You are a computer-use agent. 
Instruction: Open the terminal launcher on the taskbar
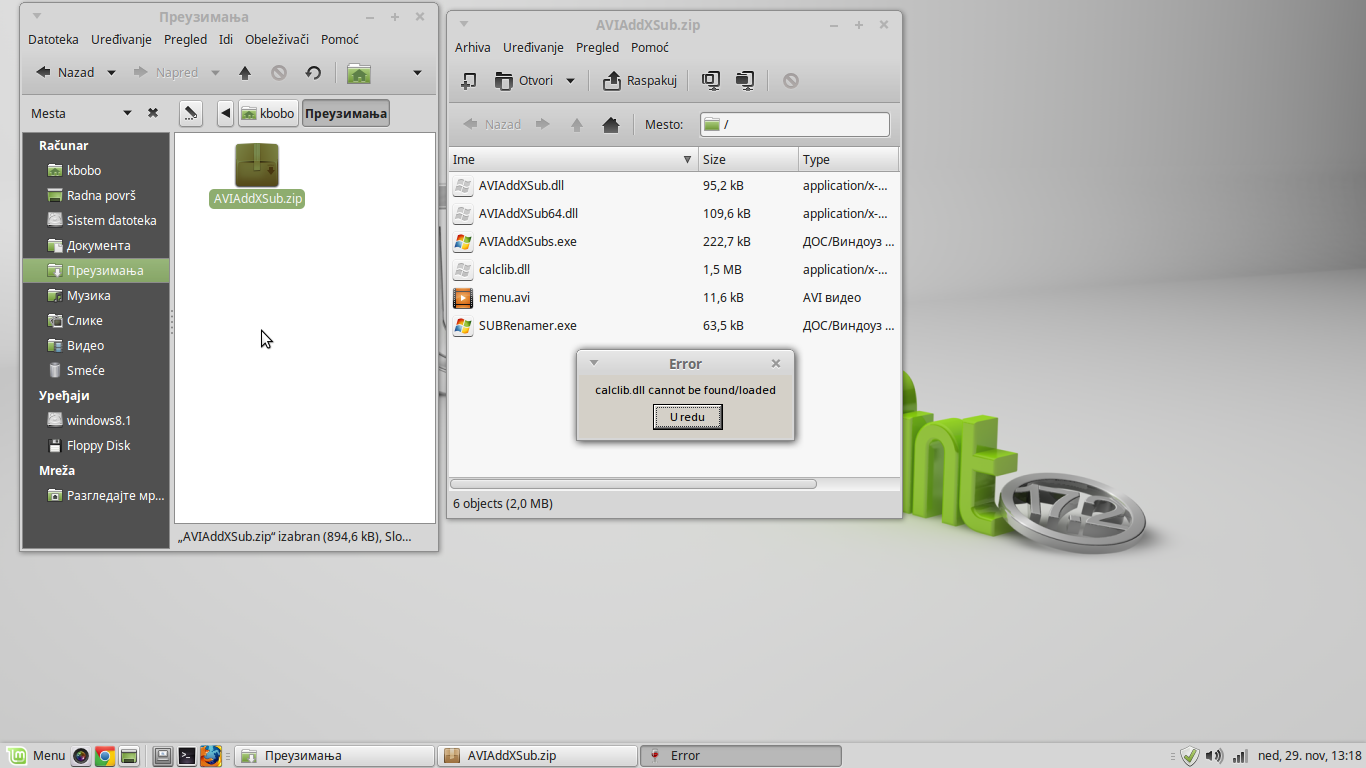[186, 756]
